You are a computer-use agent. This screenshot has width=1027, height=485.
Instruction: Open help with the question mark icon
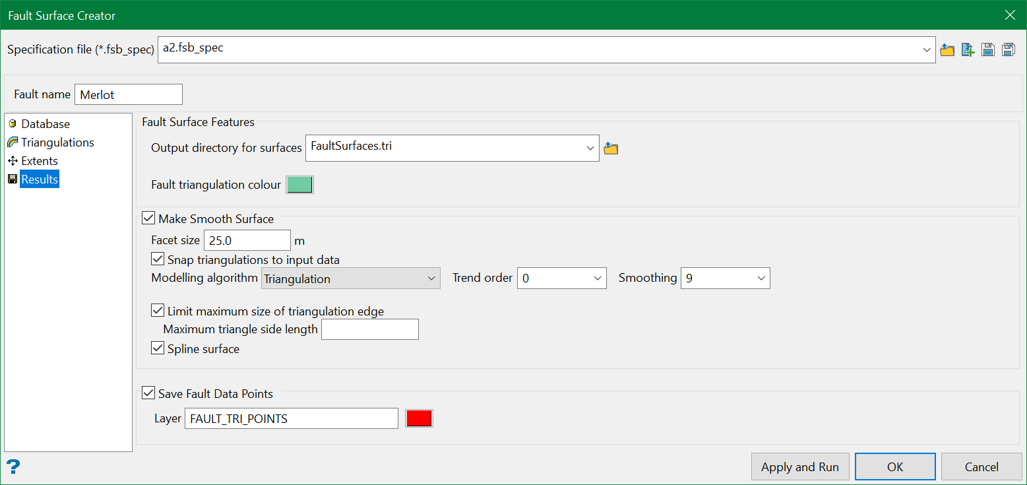13,467
